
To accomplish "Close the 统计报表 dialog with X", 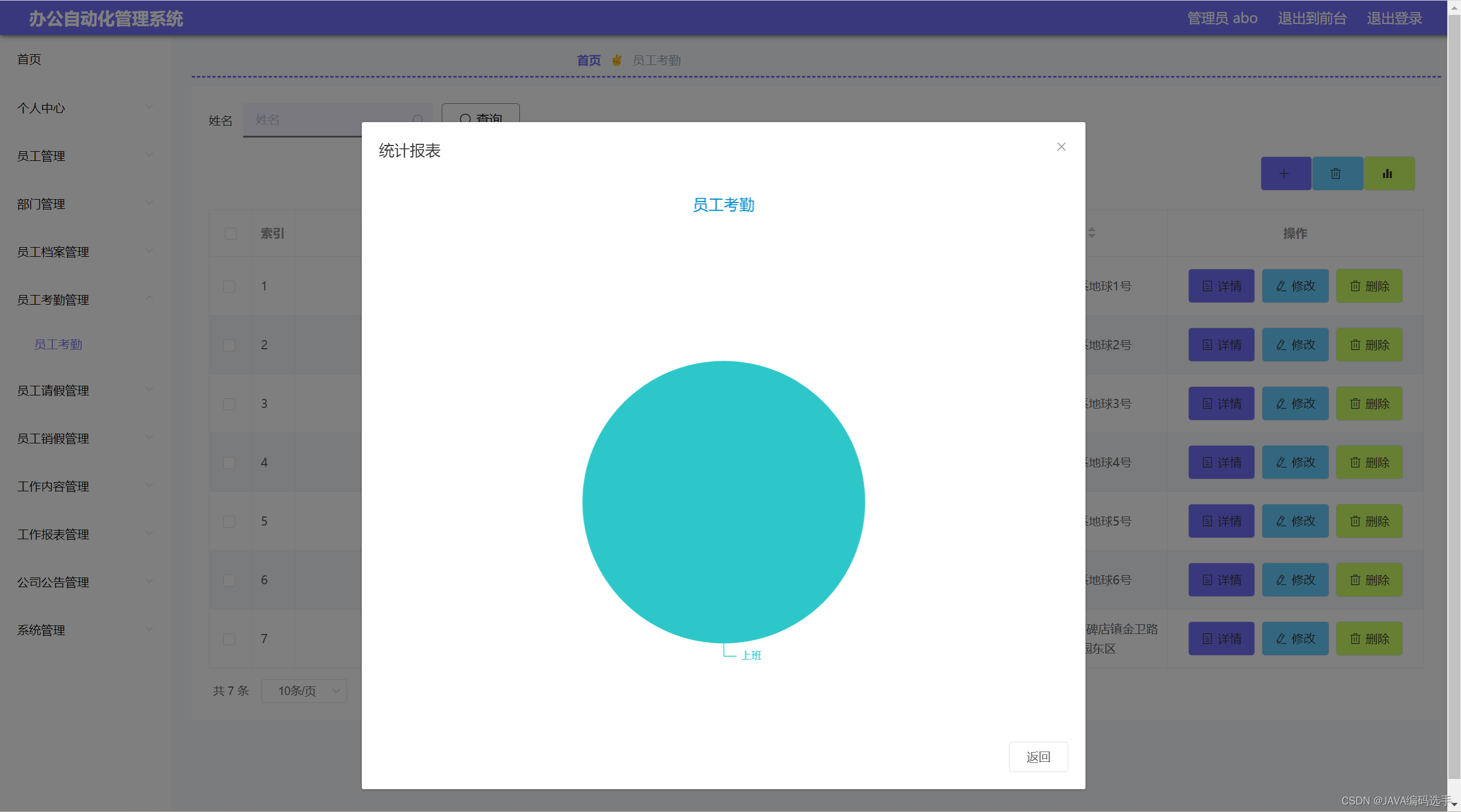I will click(x=1061, y=147).
